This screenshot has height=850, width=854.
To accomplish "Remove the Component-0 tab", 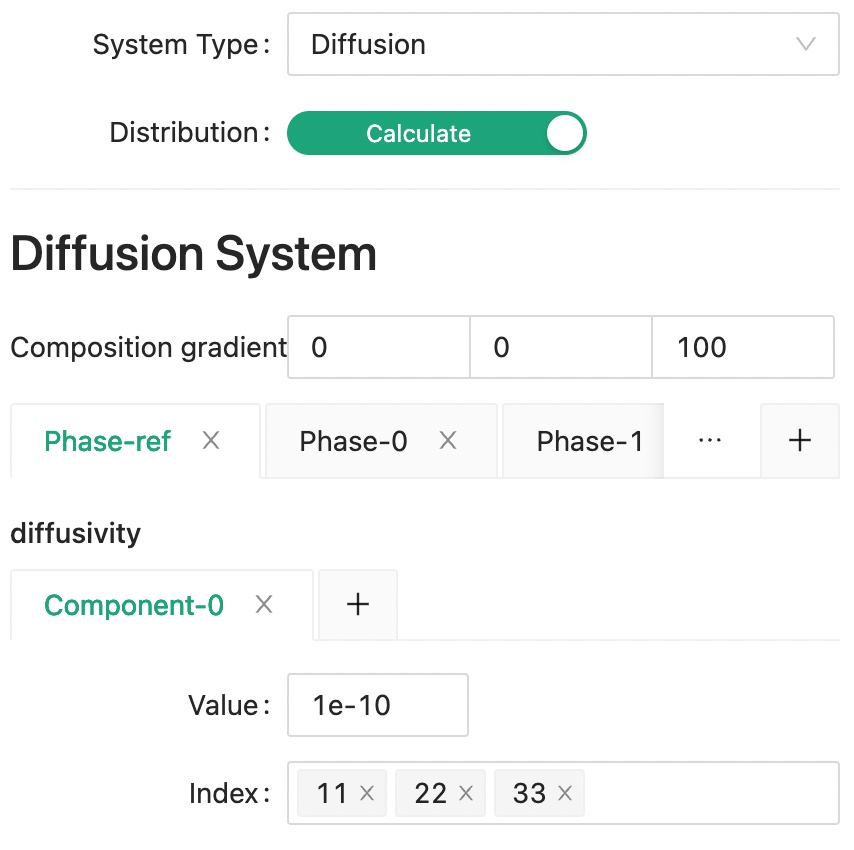I will coord(264,605).
